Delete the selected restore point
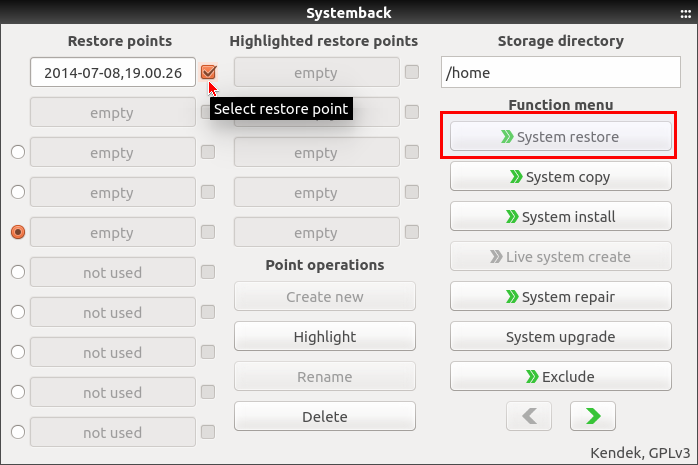Viewport: 698px width, 465px height. pos(325,416)
